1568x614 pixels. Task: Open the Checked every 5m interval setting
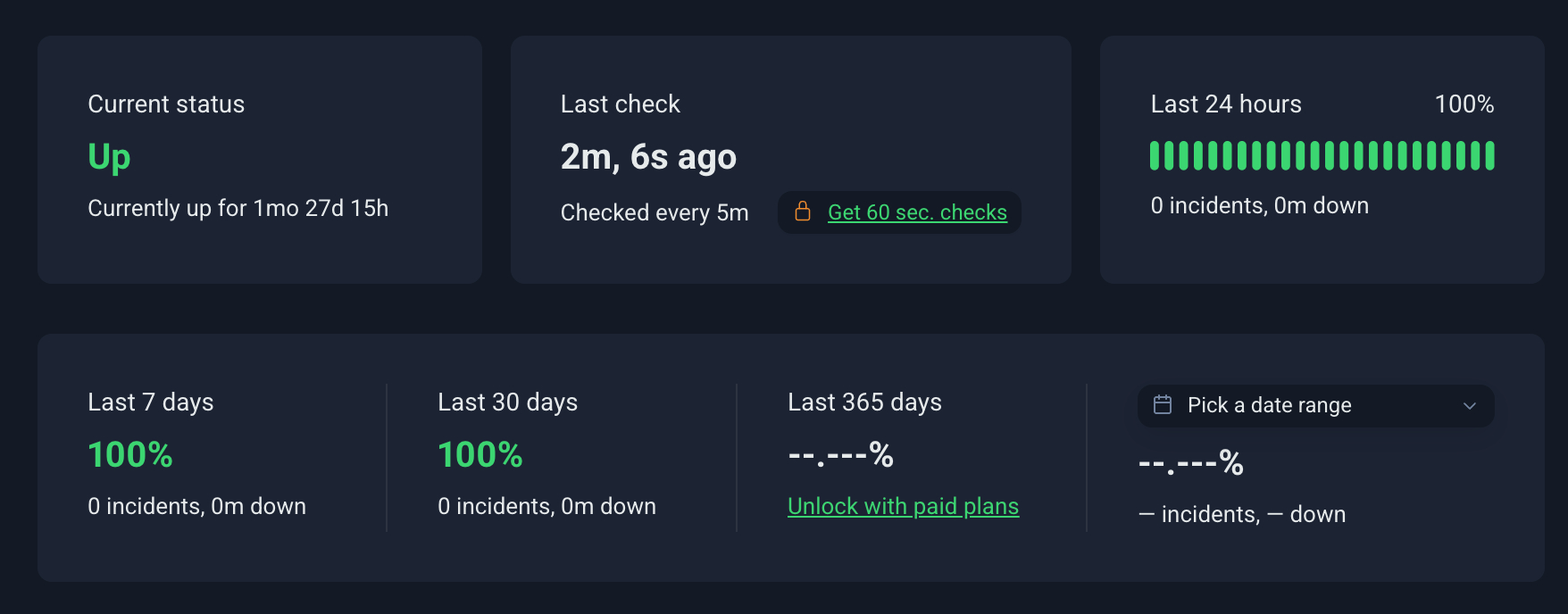click(655, 212)
